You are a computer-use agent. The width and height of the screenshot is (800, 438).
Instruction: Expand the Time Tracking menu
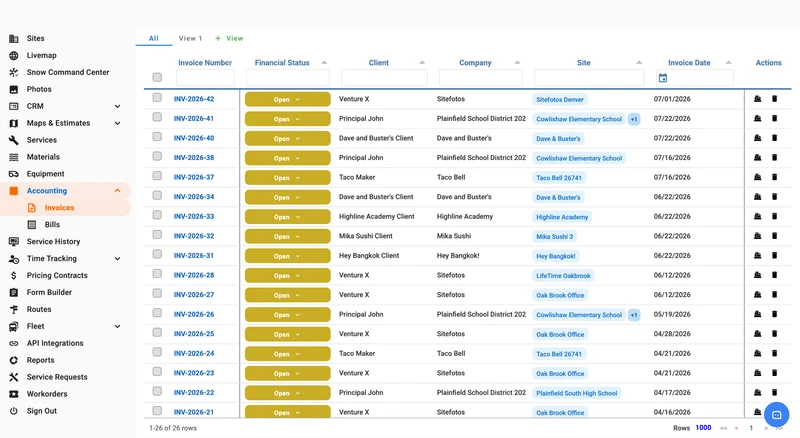coord(117,258)
